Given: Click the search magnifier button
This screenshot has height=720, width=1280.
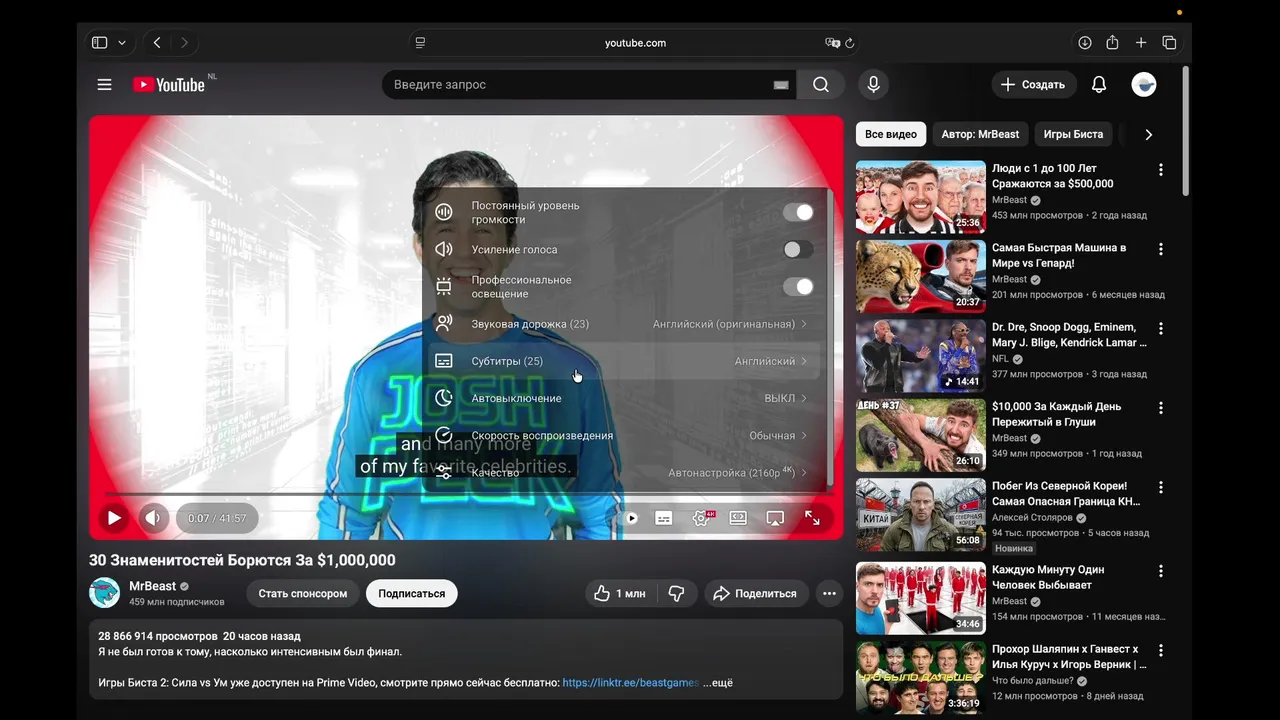Looking at the screenshot, I should coord(821,85).
